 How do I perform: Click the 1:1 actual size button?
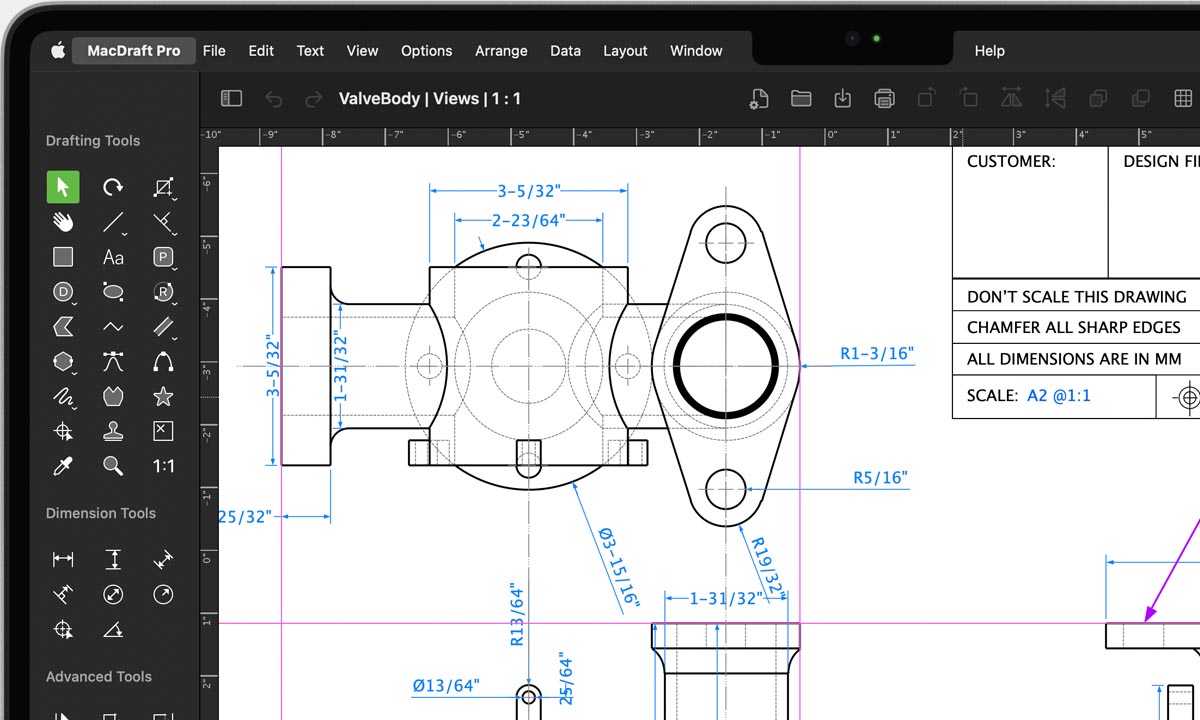coord(163,466)
